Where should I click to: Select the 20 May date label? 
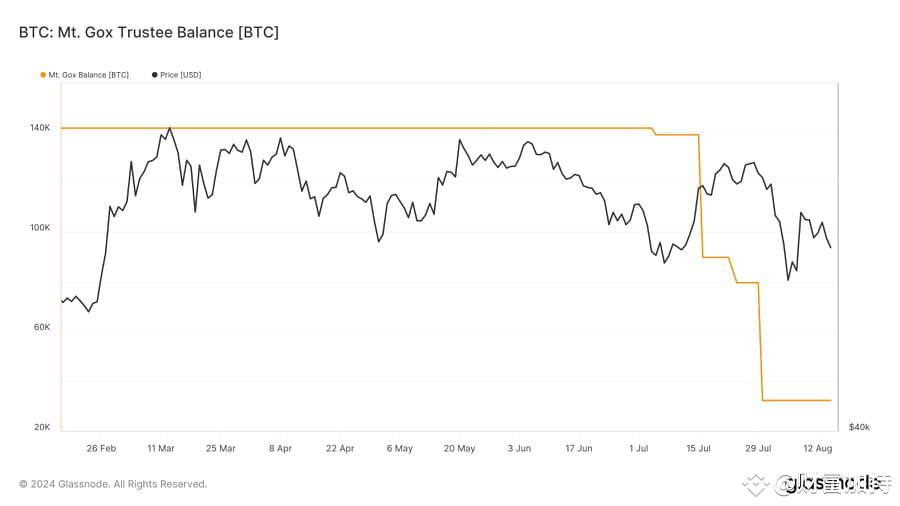point(459,449)
